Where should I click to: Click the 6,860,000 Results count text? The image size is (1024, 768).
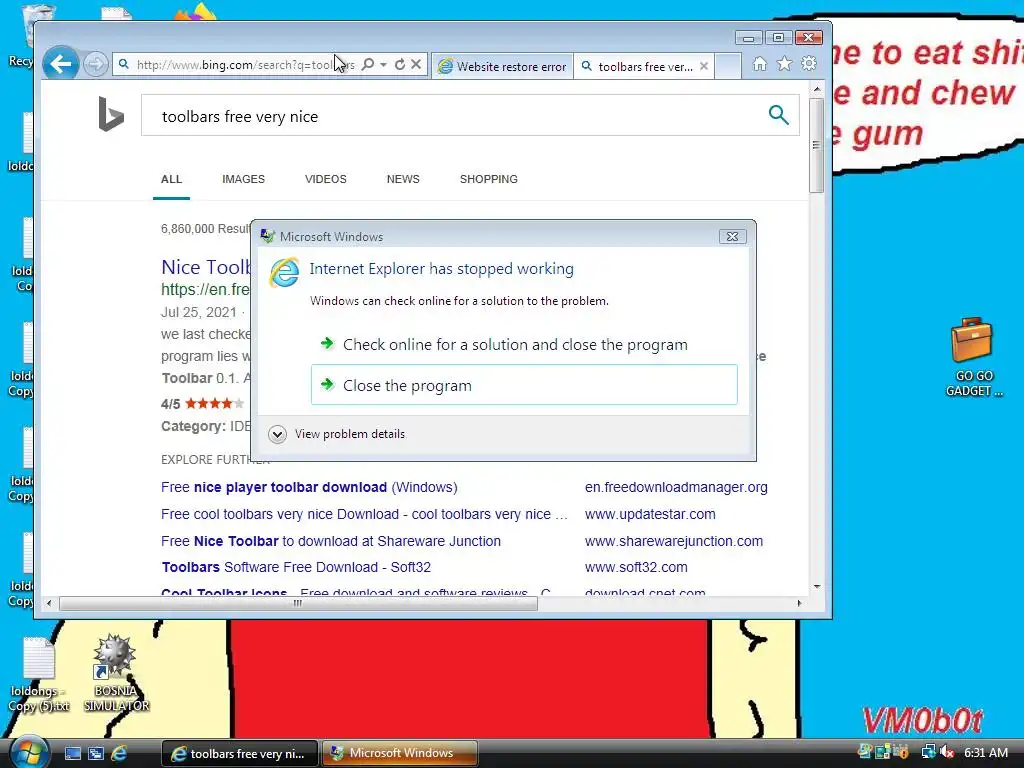pyautogui.click(x=206, y=229)
